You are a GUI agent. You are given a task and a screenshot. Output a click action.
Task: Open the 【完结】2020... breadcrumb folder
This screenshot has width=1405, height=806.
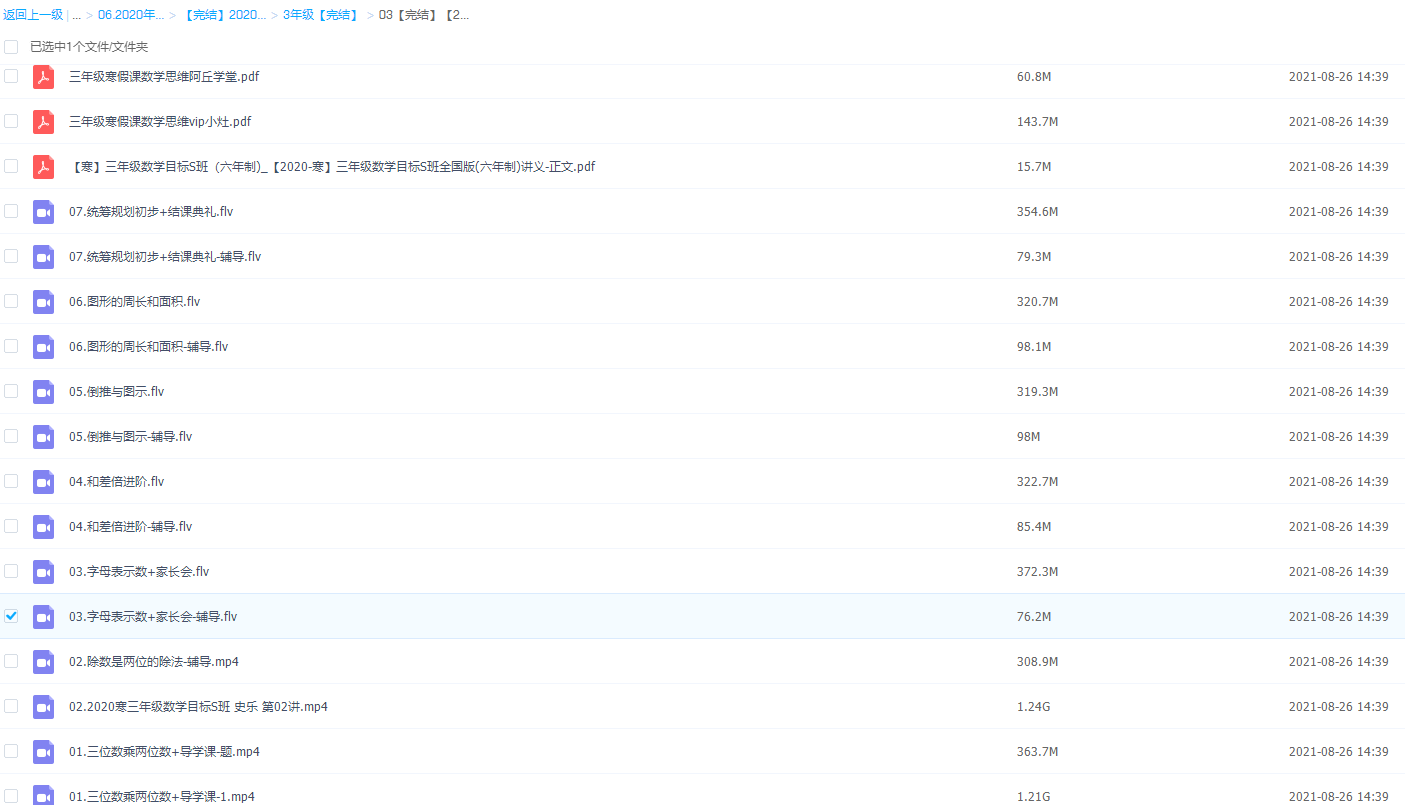click(225, 15)
